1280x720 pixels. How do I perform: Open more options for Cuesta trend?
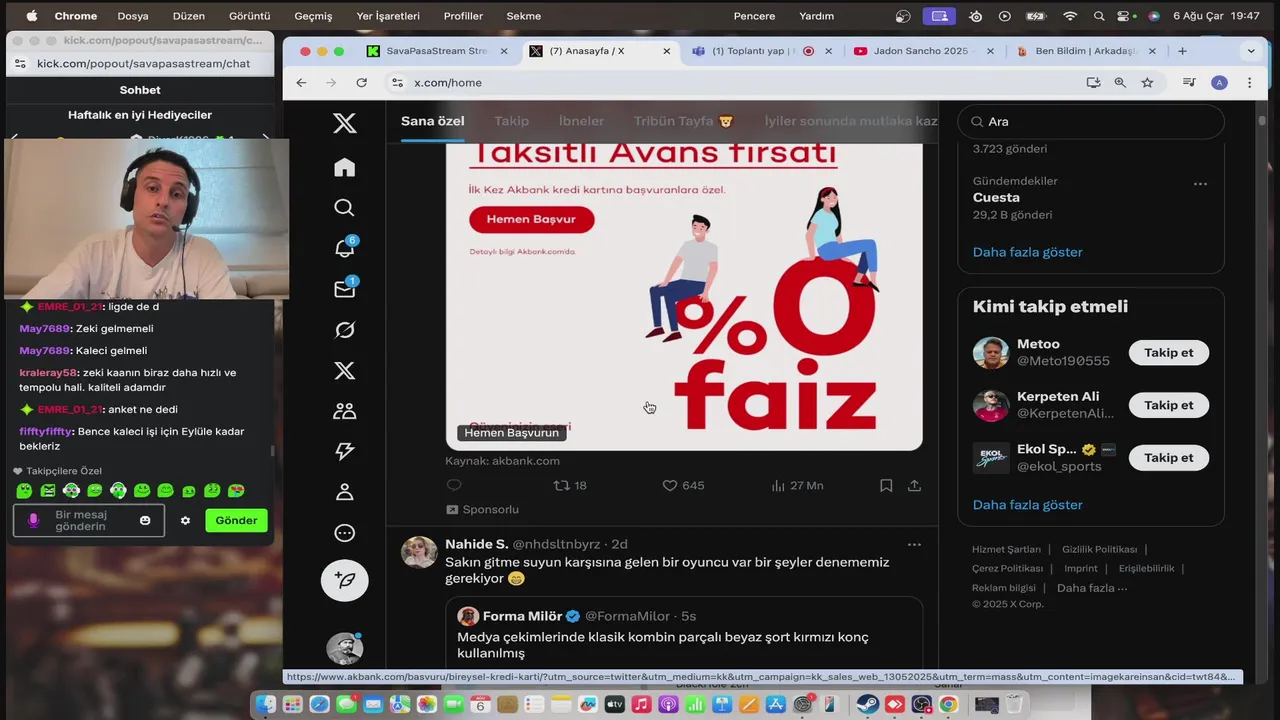pos(1200,183)
